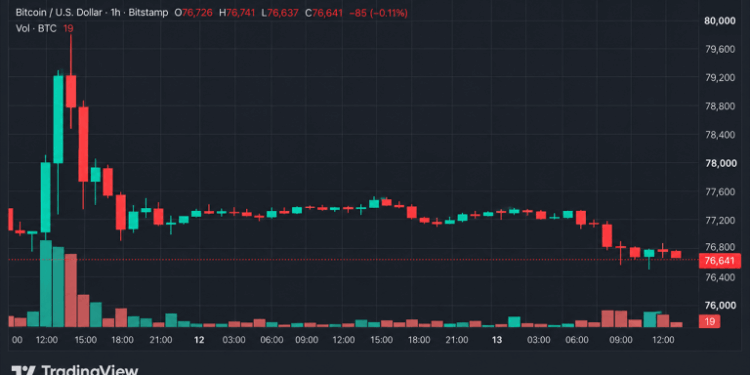This screenshot has height=375, width=750.
Task: Click the close value C76,641 in header
Action: click(x=324, y=13)
